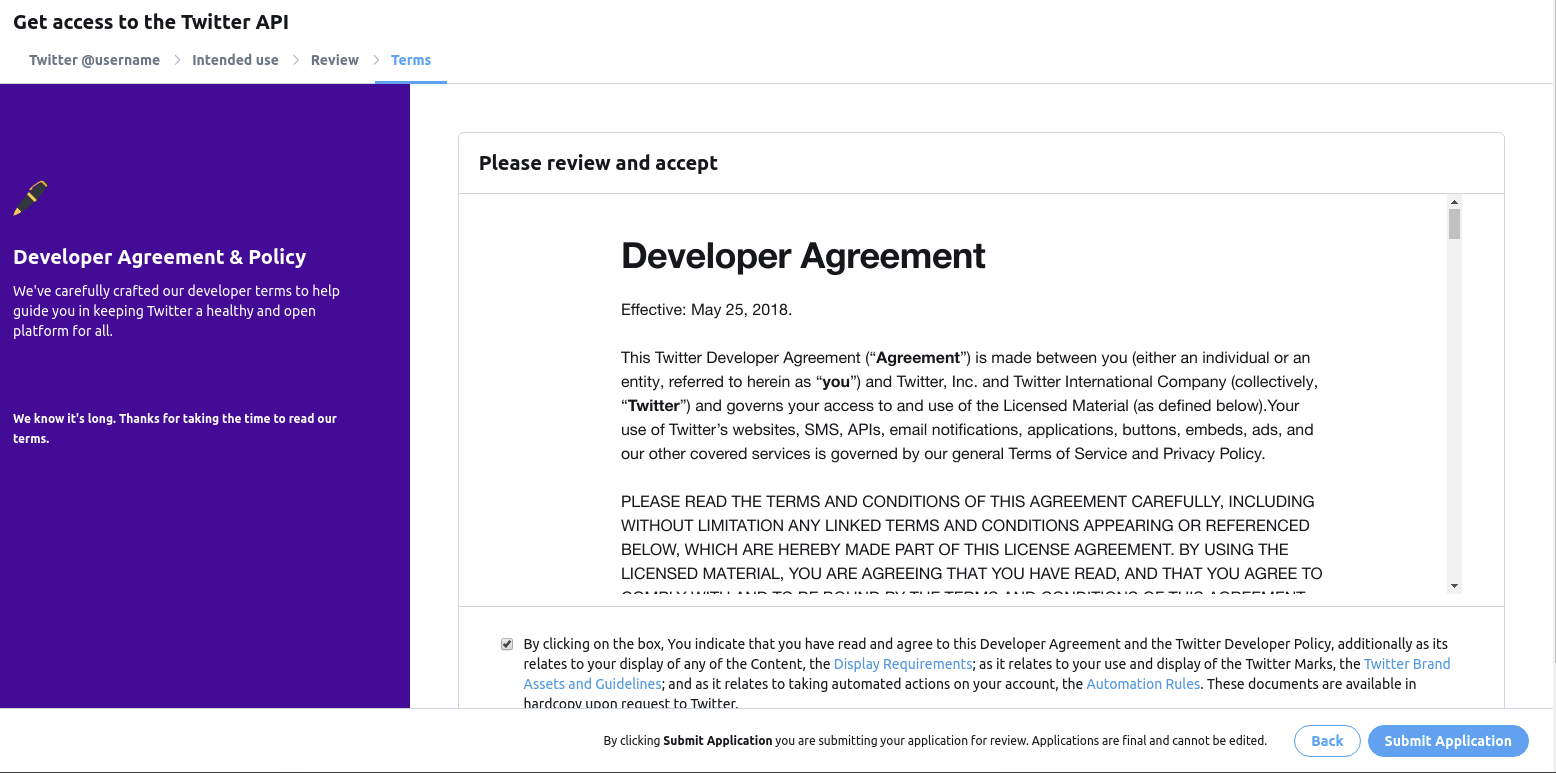Click the chevron between Intended use and Review
This screenshot has width=1556, height=773.
point(295,60)
